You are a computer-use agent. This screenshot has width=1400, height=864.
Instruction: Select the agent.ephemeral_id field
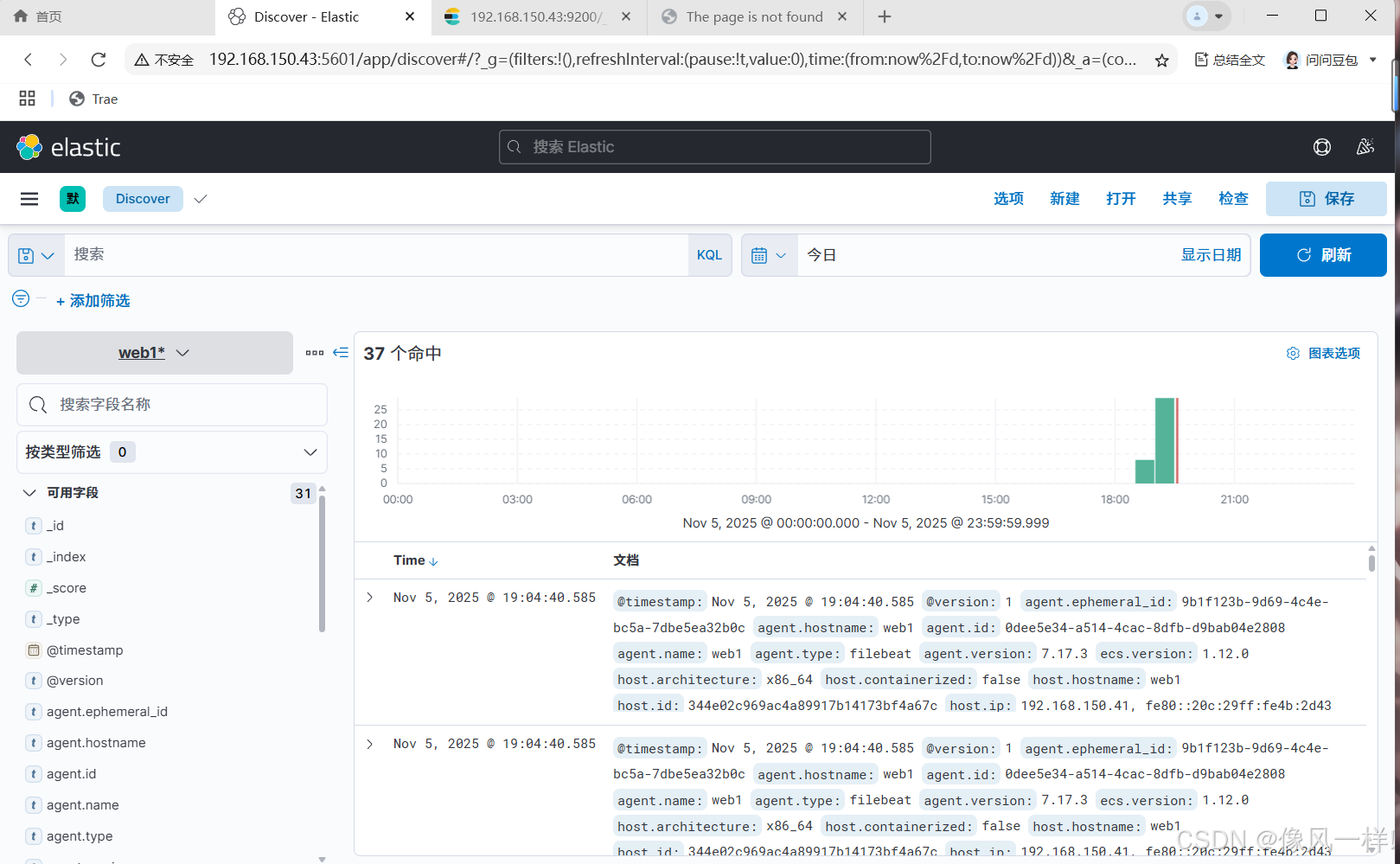point(107,712)
